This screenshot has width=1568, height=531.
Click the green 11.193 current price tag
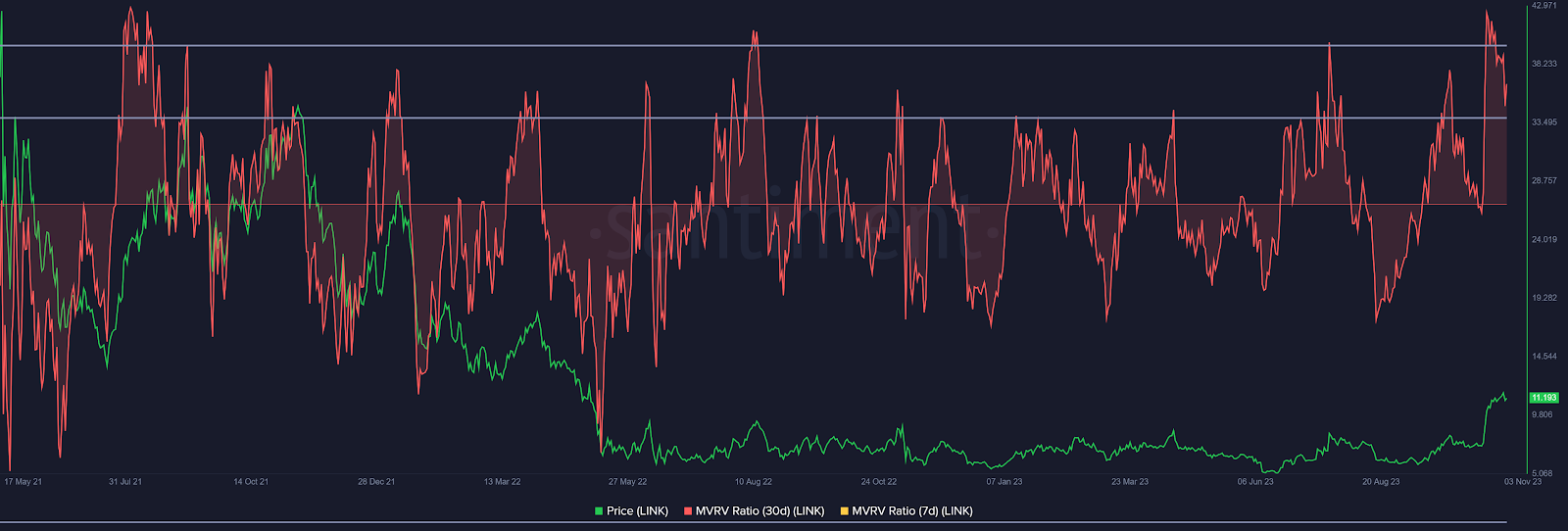[1543, 398]
